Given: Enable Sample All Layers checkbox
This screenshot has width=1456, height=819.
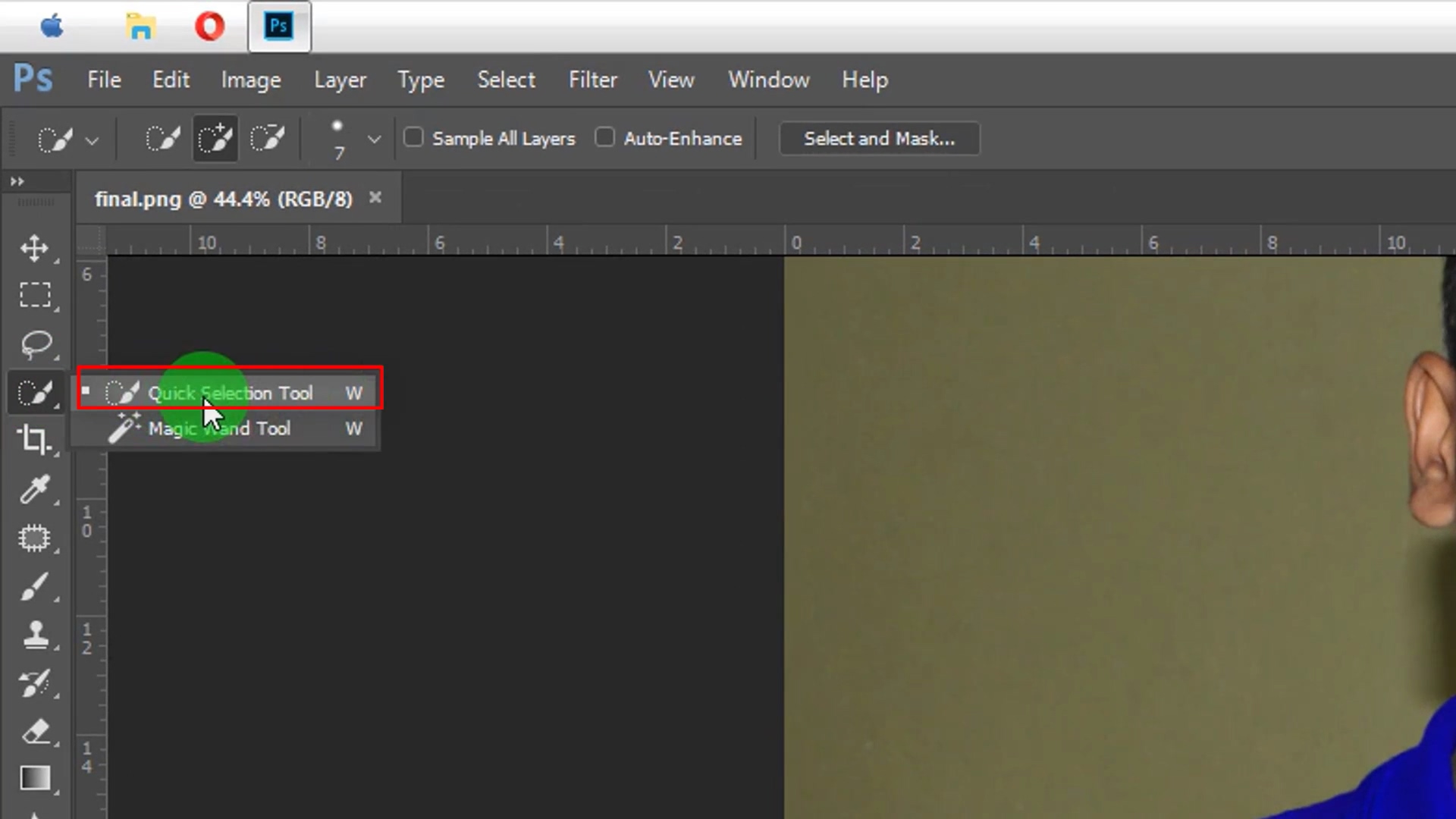Looking at the screenshot, I should 413,137.
